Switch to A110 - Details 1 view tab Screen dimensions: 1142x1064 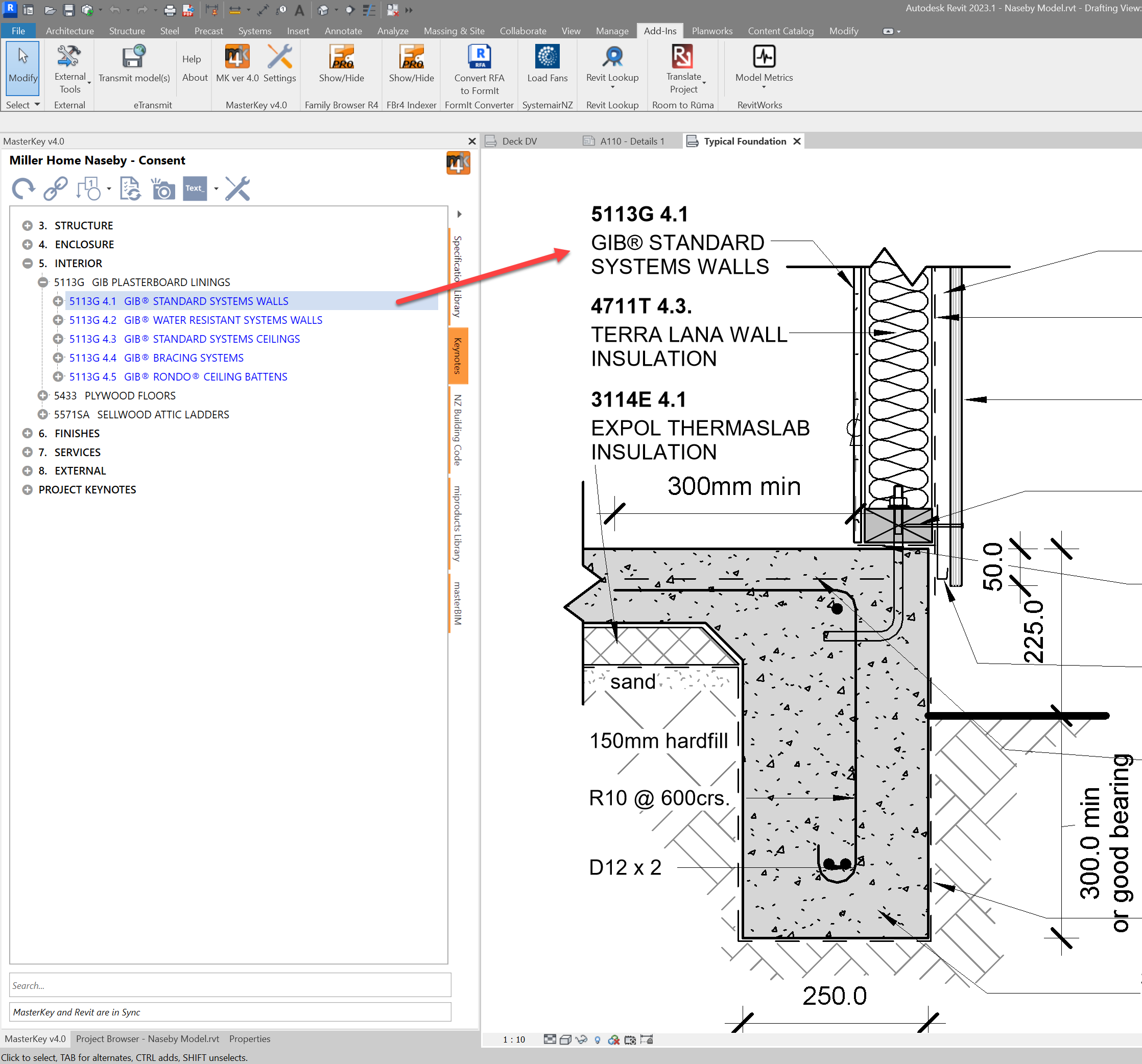(x=631, y=141)
